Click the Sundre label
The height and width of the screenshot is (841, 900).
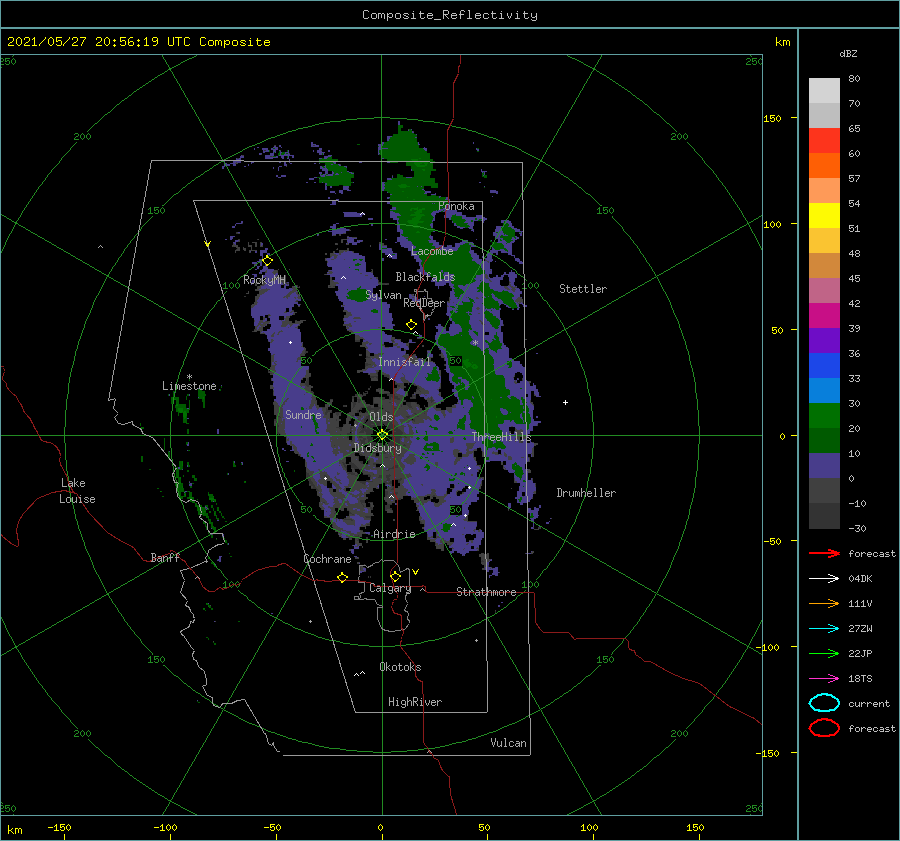coord(303,414)
